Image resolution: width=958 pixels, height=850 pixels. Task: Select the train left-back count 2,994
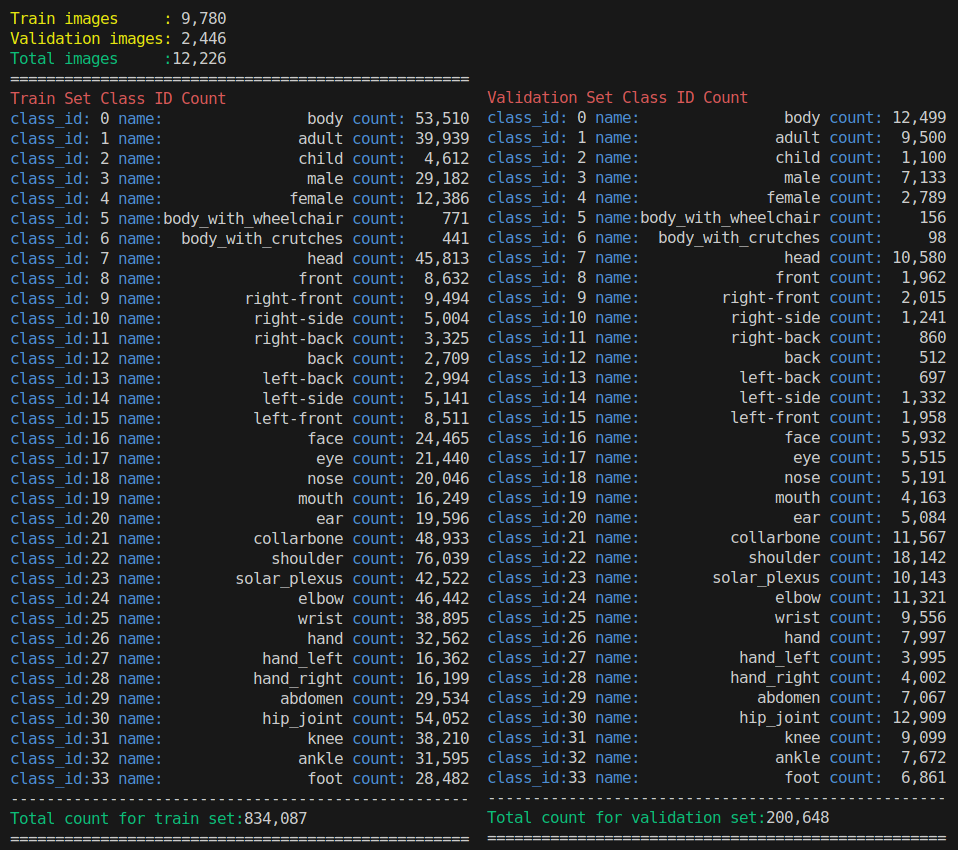tap(447, 379)
